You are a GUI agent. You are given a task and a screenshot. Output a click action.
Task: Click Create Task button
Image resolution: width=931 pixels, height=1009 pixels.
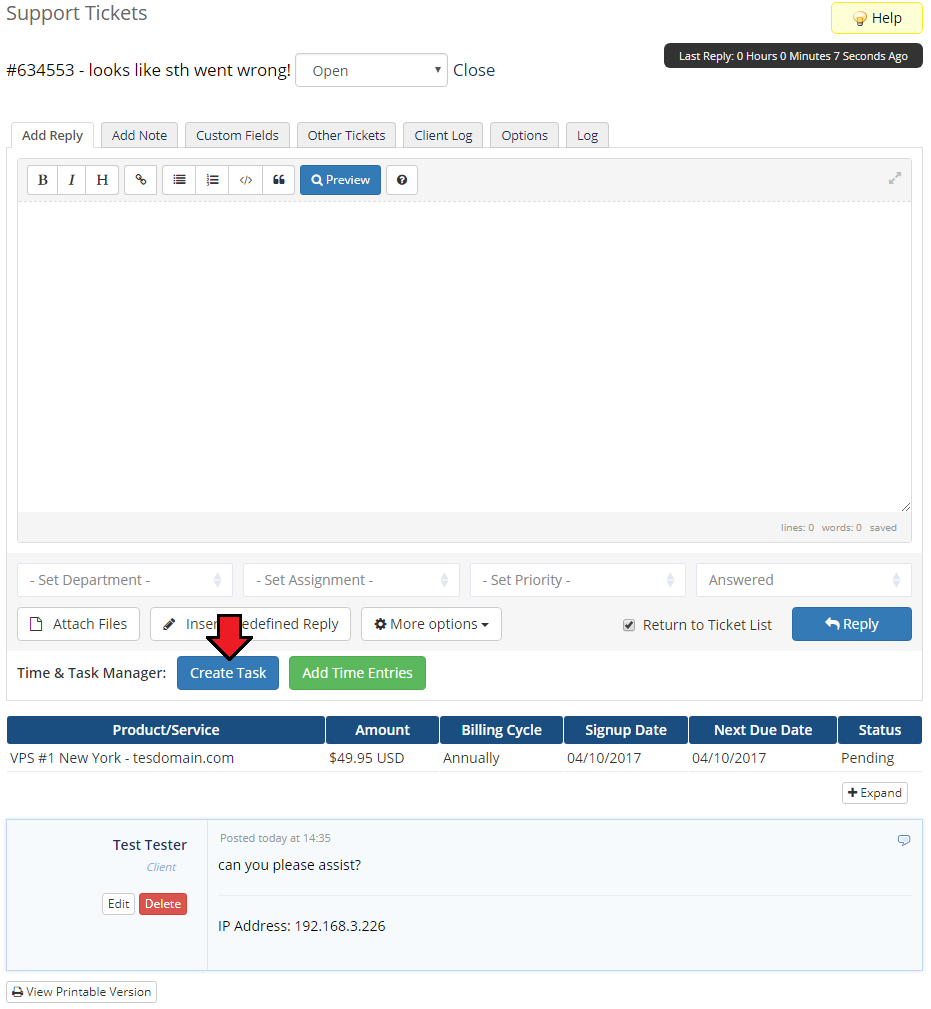tap(228, 673)
